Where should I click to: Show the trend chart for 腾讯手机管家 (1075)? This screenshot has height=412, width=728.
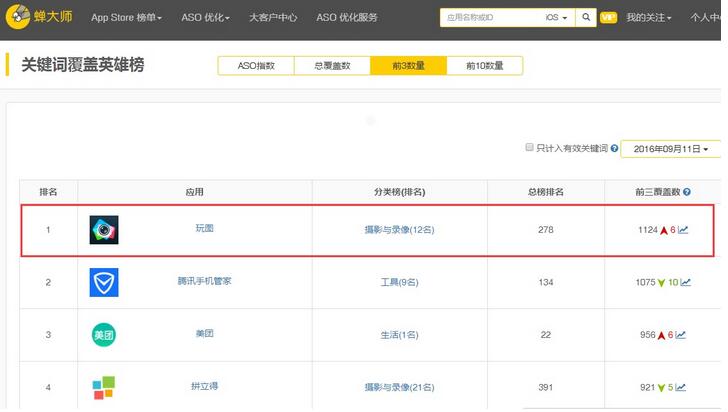(685, 282)
